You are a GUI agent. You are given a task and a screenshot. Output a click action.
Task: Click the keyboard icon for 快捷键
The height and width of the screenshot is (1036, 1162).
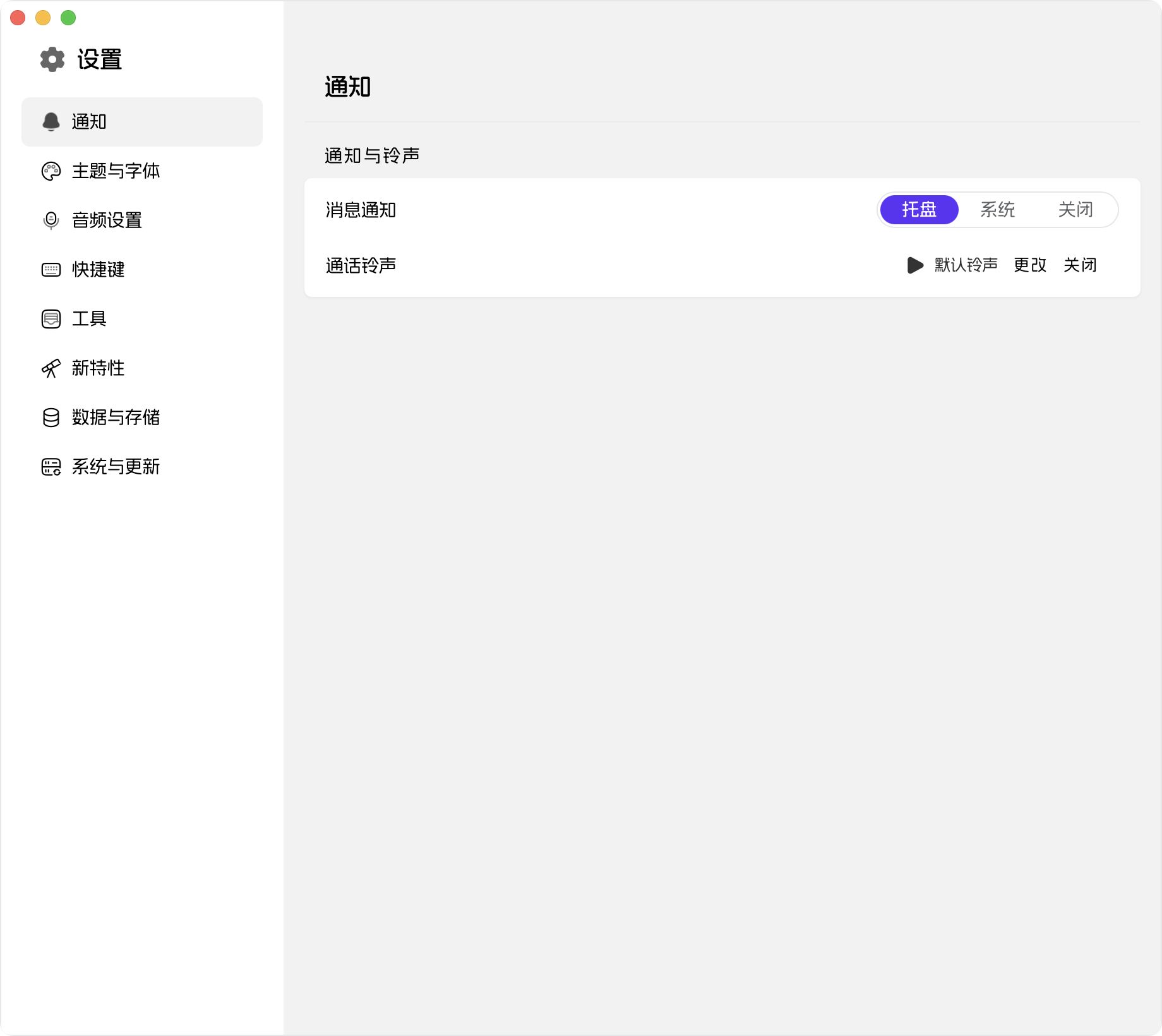tap(51, 270)
